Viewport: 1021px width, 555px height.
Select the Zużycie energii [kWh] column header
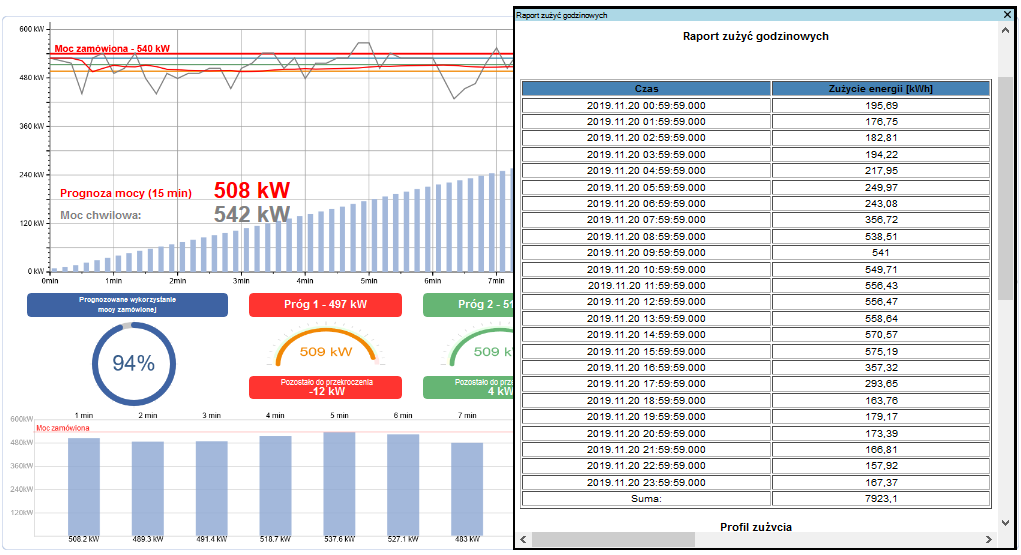point(881,89)
